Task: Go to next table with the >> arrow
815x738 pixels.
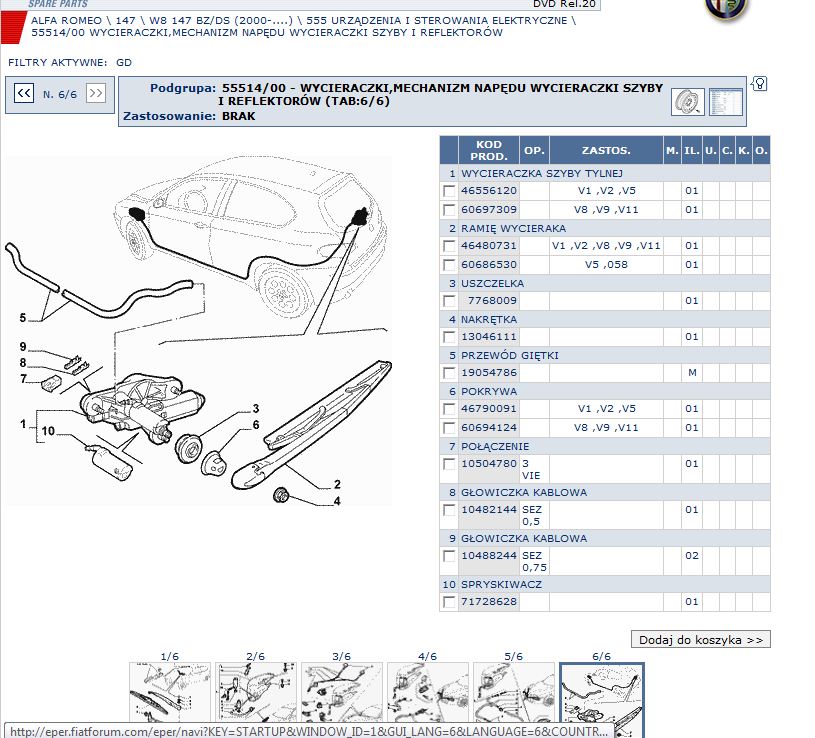Action: click(x=96, y=94)
